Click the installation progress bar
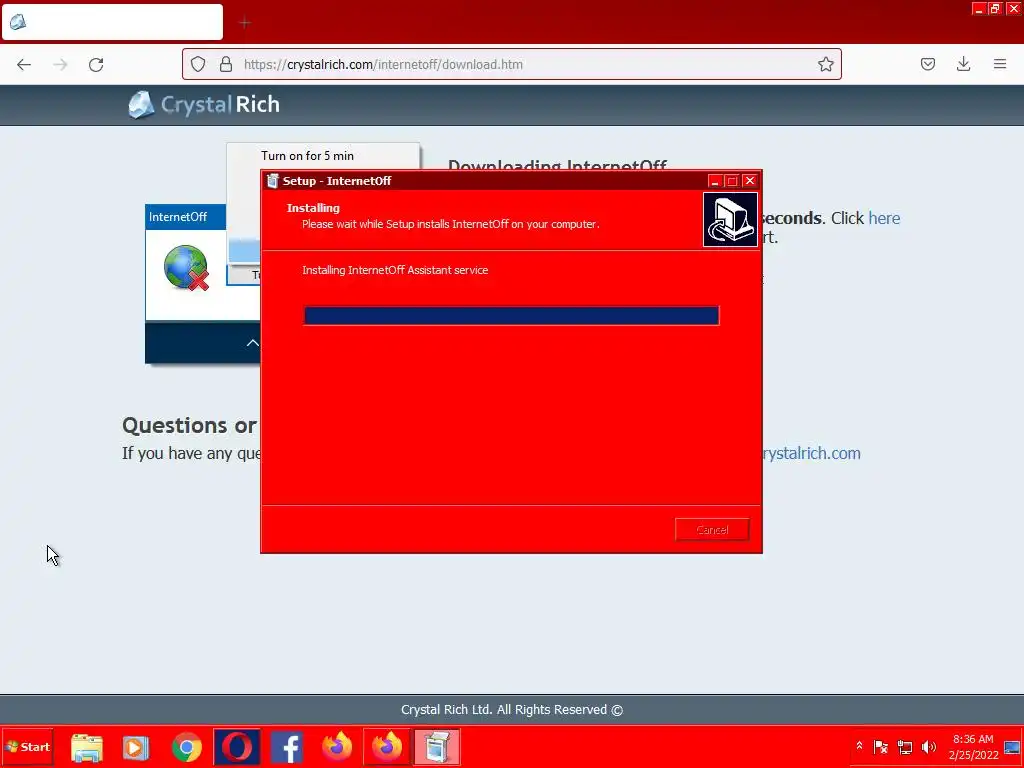1024x768 pixels. point(511,315)
